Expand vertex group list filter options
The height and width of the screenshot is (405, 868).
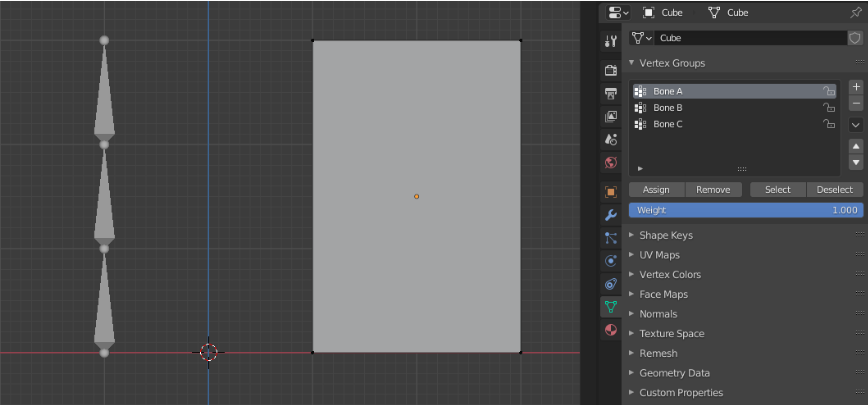640,169
